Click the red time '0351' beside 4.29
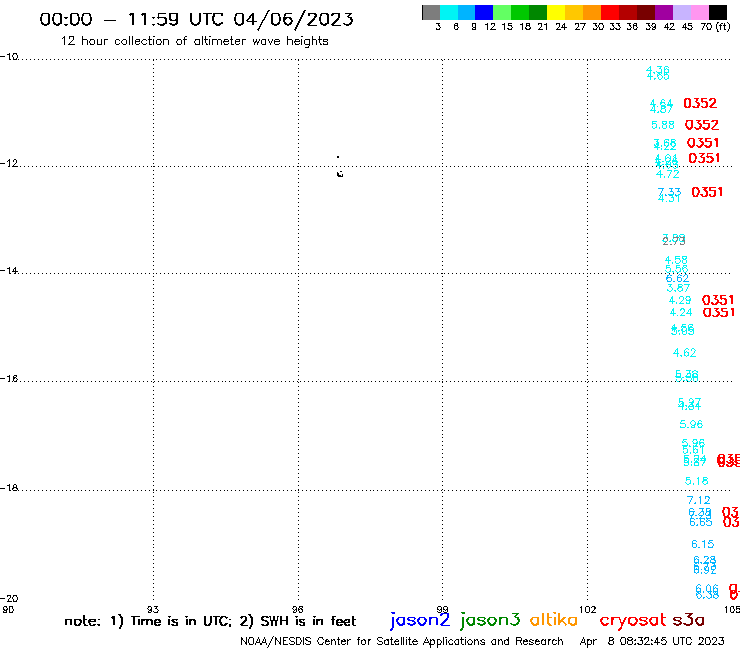The height and width of the screenshot is (650, 740). (718, 300)
